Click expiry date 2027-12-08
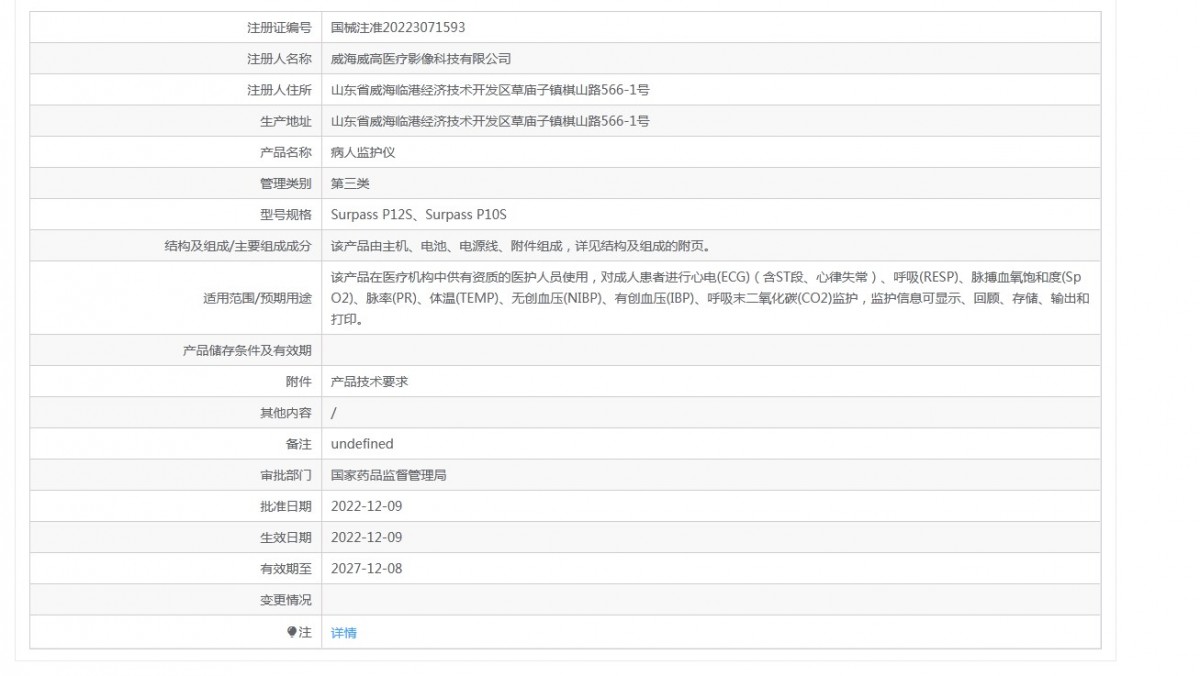Viewport: 1200px width, 676px height. pos(366,569)
